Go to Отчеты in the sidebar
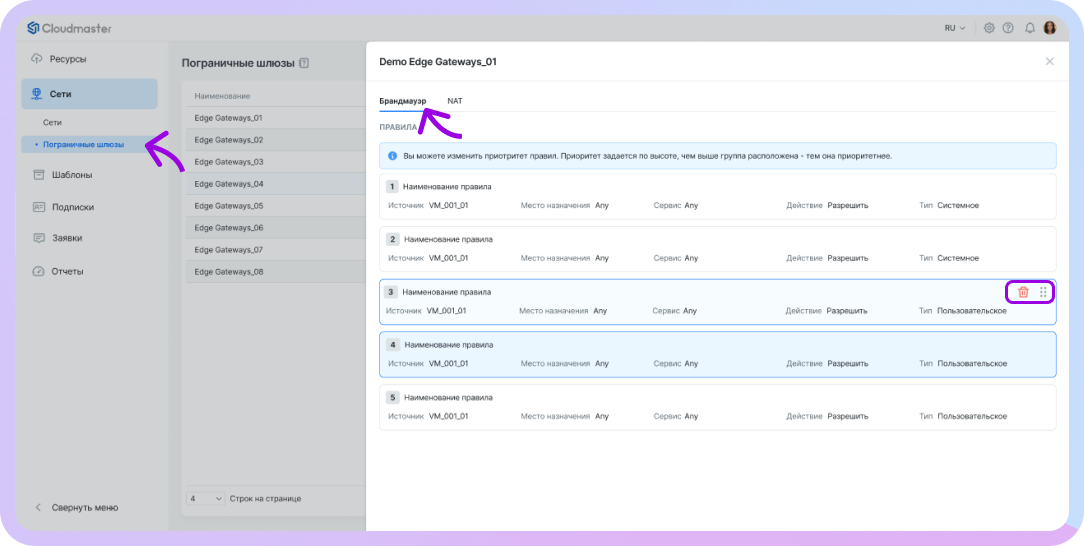 click(x=67, y=271)
